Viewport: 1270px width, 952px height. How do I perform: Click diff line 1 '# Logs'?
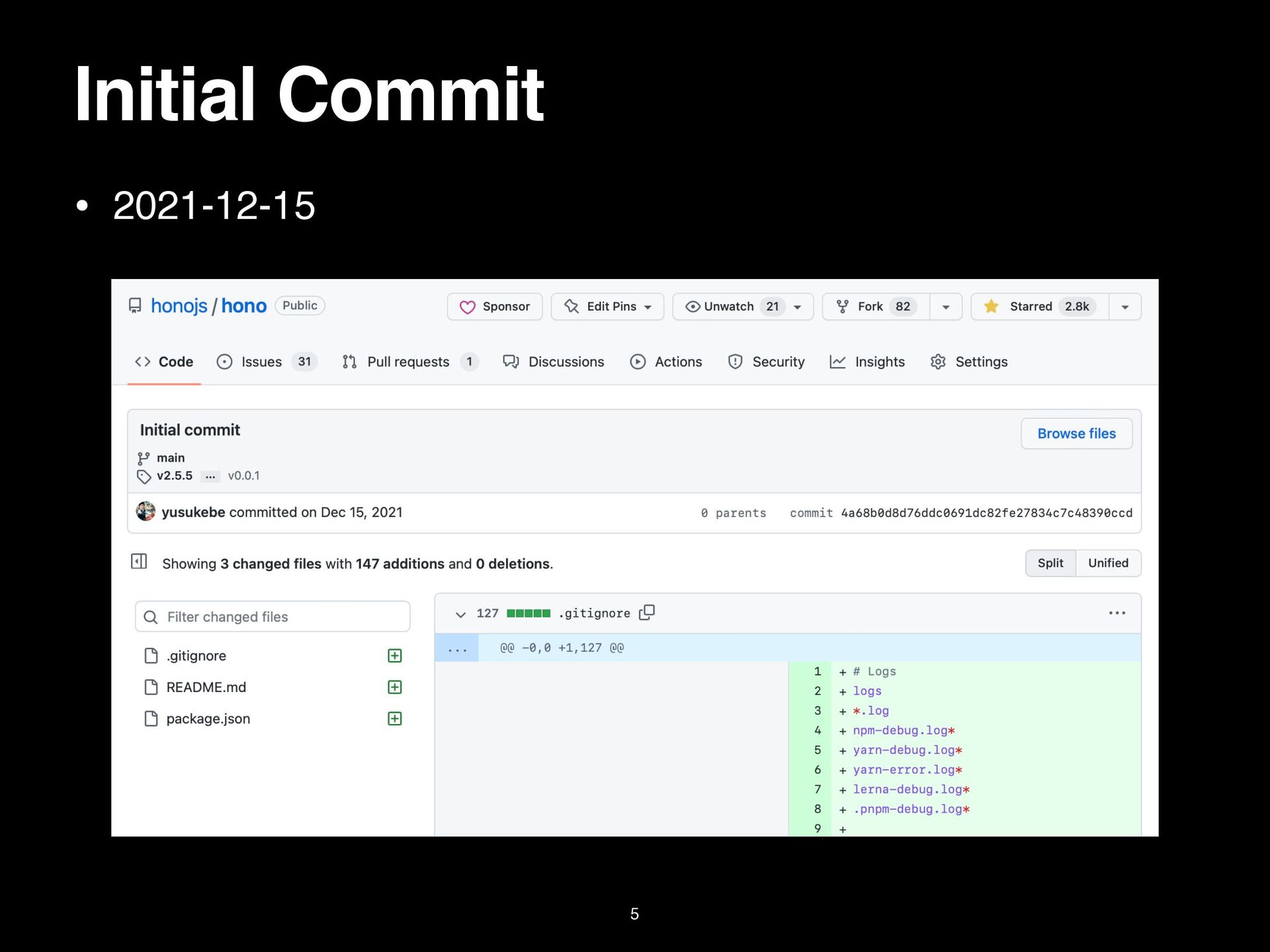tap(874, 672)
